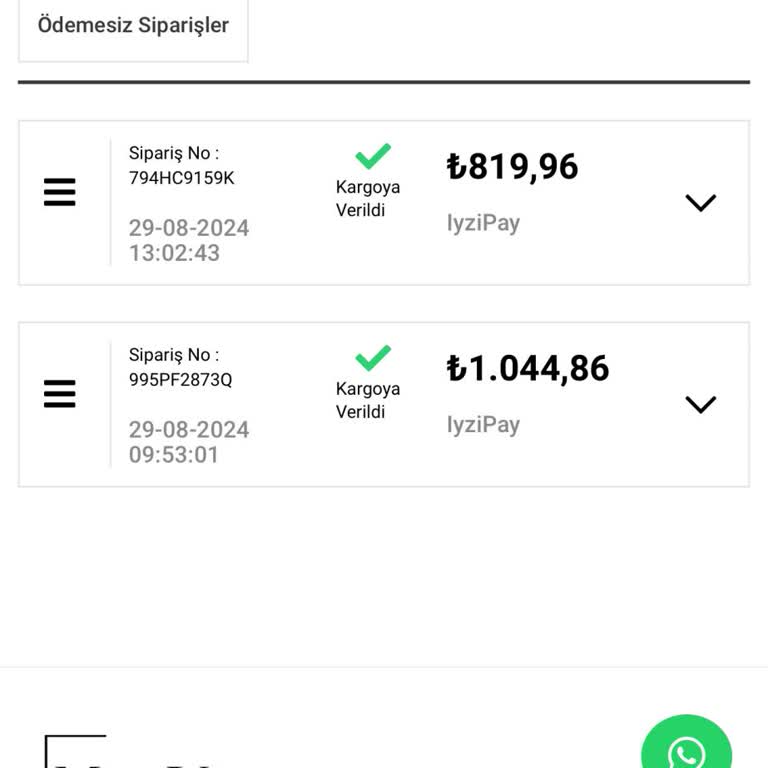Click the ₺1.044,86 order total
This screenshot has width=768, height=768.
tap(527, 368)
